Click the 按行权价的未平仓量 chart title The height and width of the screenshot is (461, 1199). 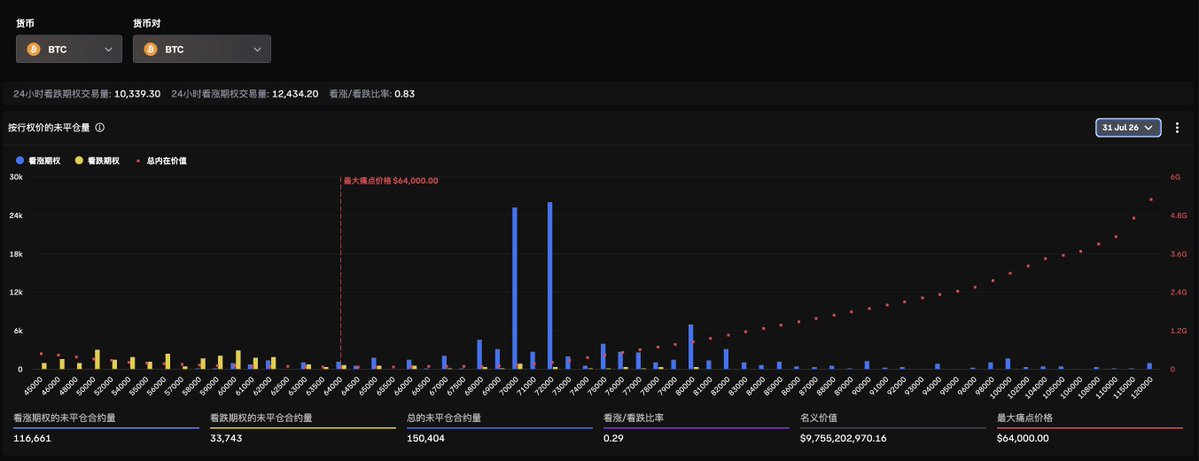[x=49, y=128]
